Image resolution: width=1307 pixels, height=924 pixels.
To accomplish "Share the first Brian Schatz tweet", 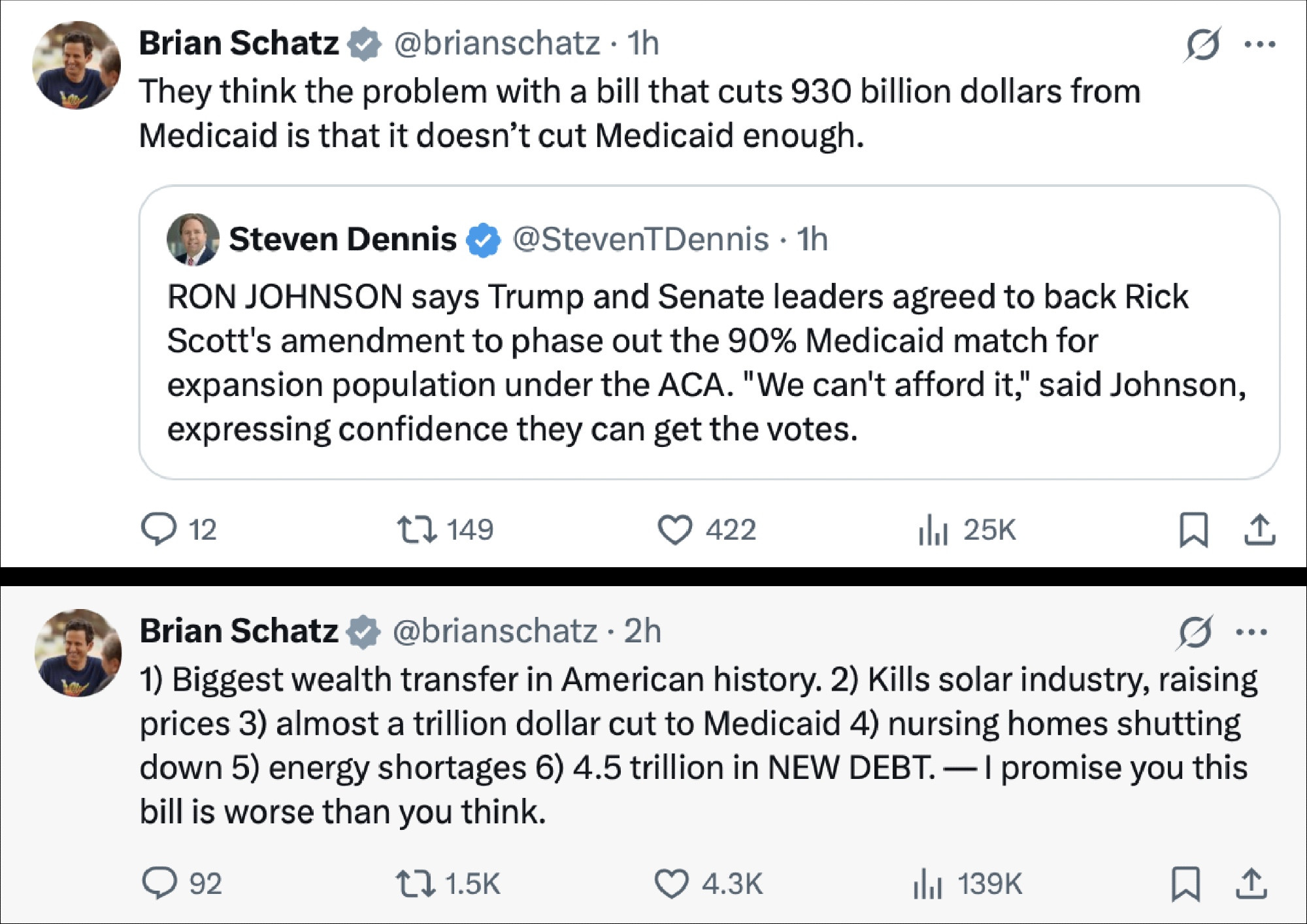I will [x=1259, y=529].
